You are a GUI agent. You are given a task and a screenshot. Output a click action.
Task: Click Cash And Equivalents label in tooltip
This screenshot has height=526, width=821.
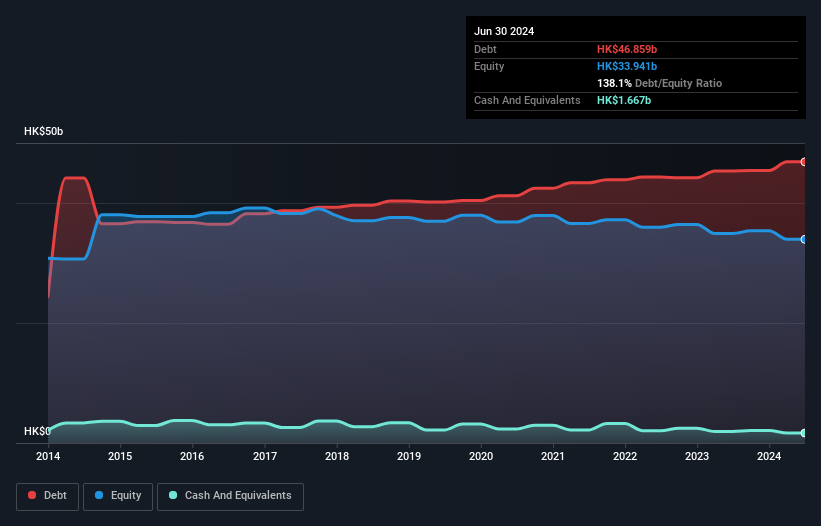[x=527, y=100]
